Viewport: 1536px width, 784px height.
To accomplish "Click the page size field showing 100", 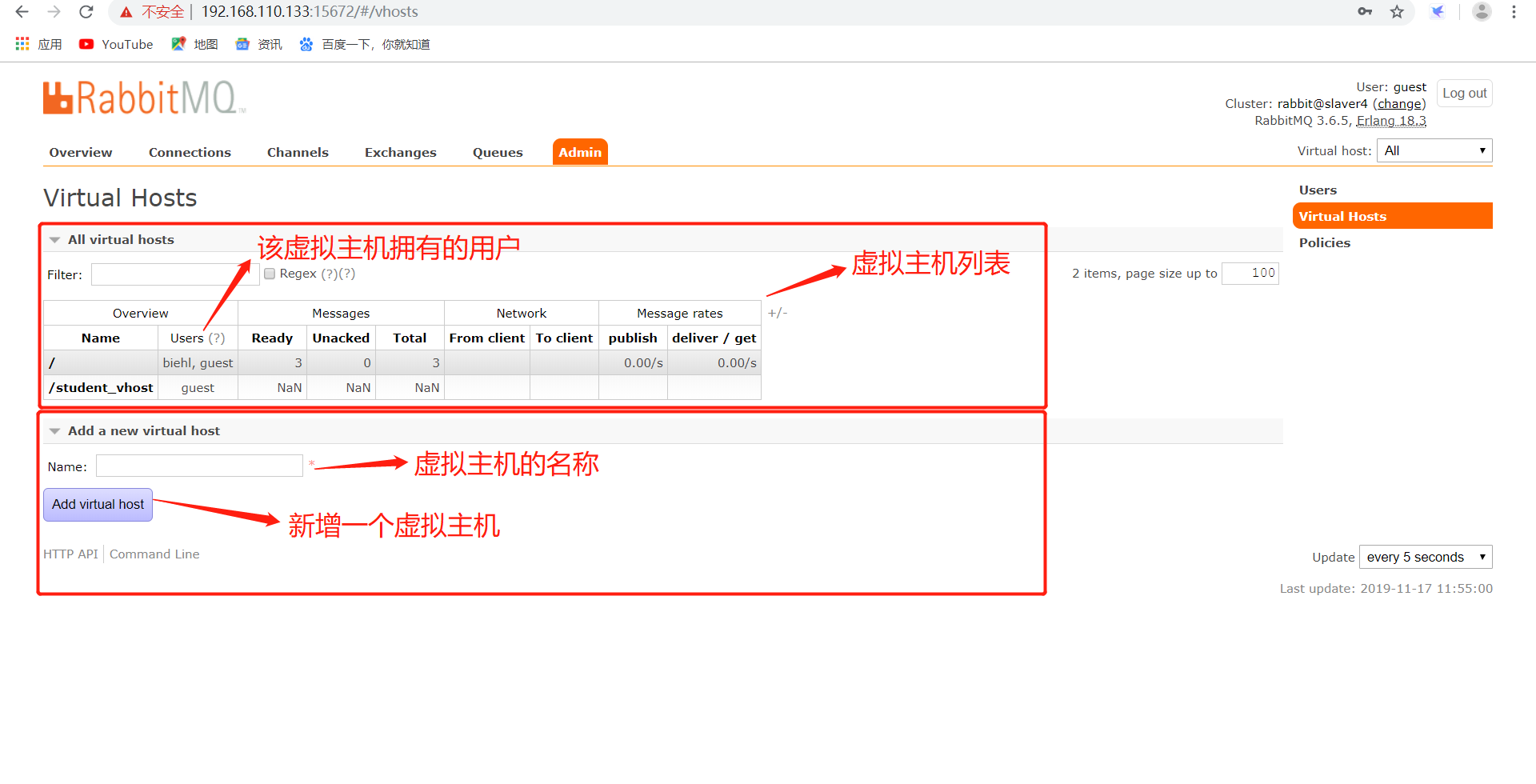I will pos(1250,273).
